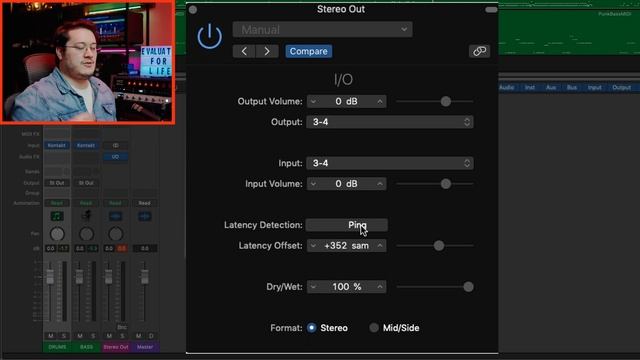Click the BASS channel instrument icon

(x=86, y=216)
